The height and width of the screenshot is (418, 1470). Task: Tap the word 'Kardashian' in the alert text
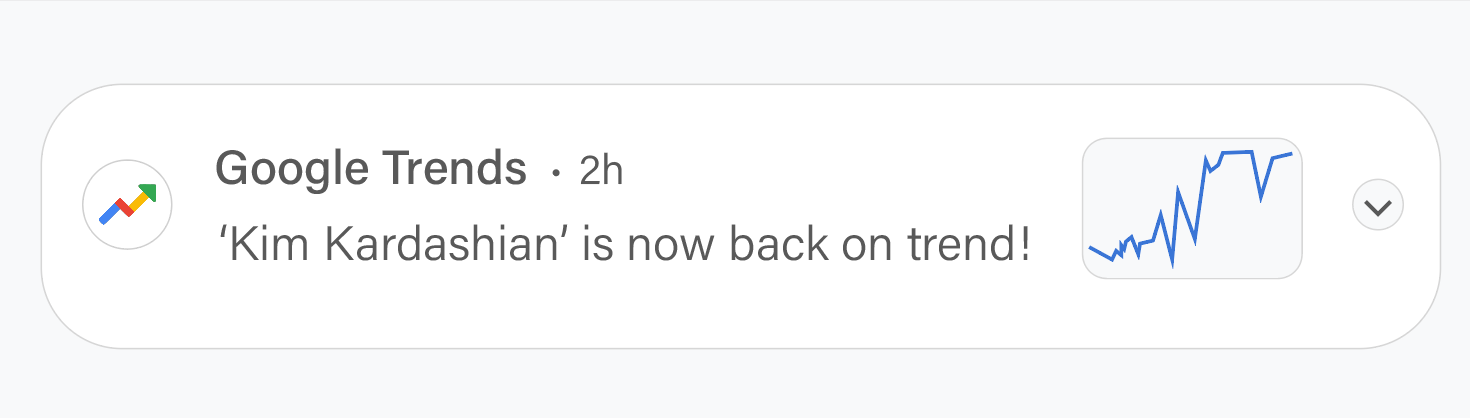(x=442, y=245)
